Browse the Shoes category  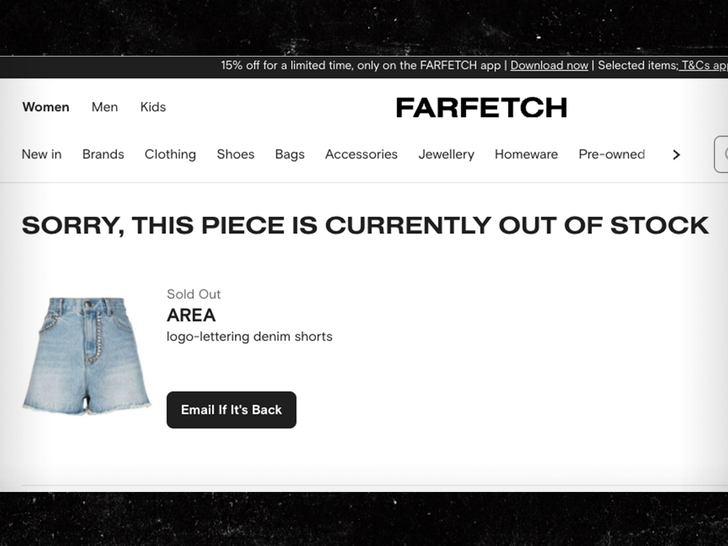(x=236, y=154)
